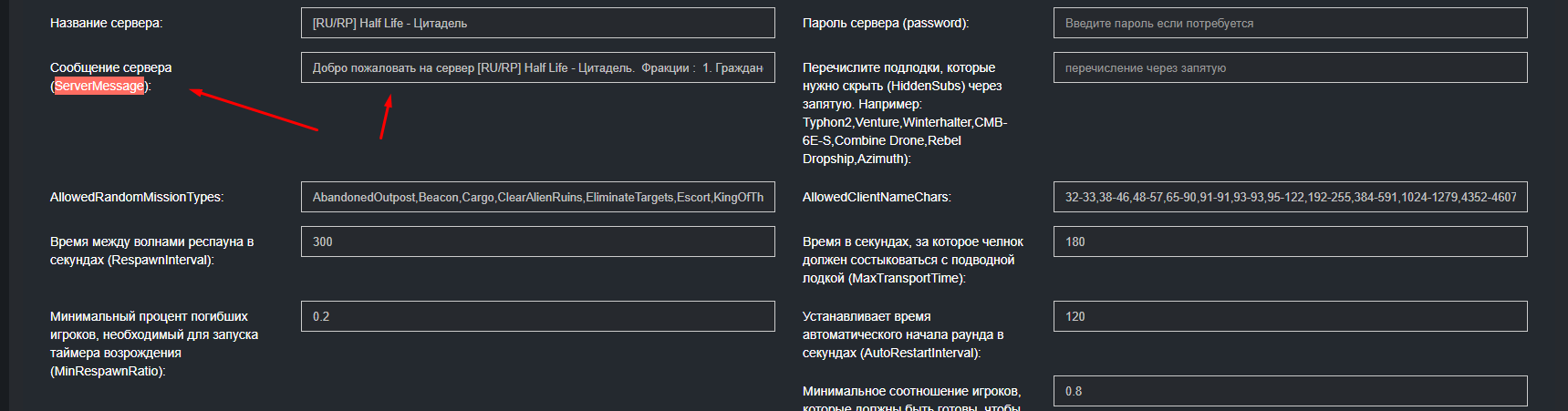Click the MaxTransportTime label text

click(912, 260)
